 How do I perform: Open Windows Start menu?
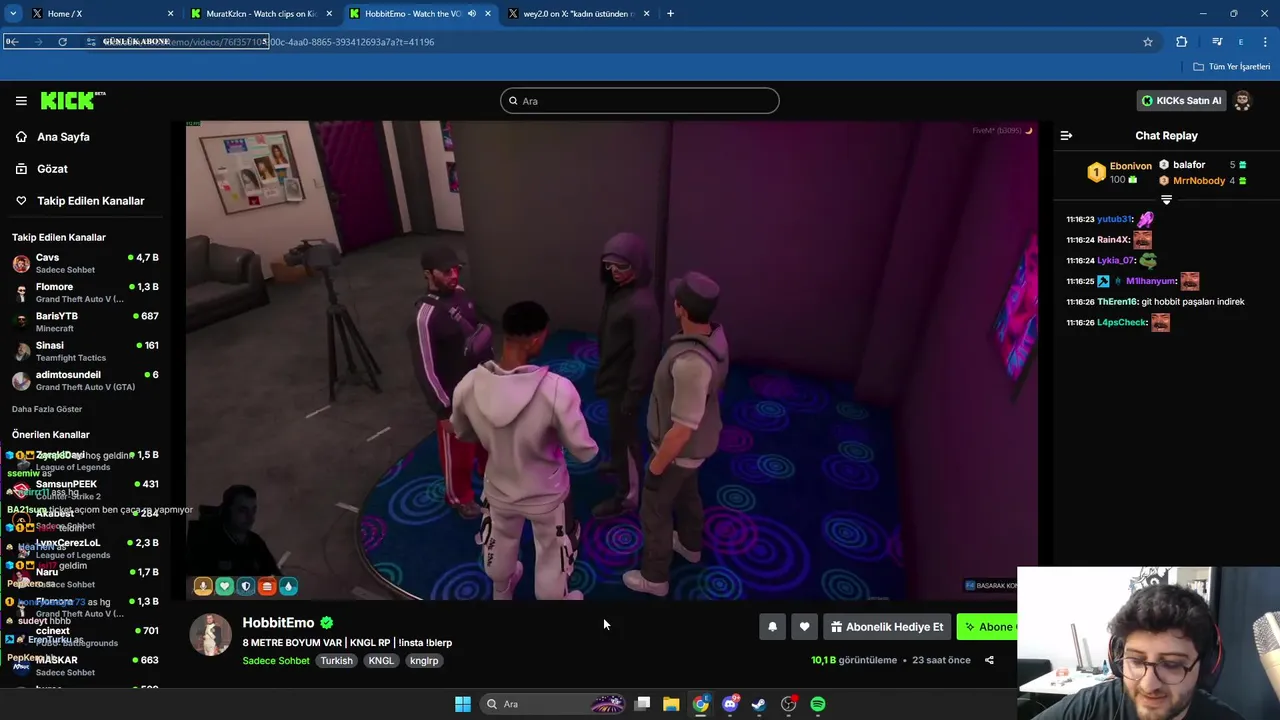pos(463,704)
